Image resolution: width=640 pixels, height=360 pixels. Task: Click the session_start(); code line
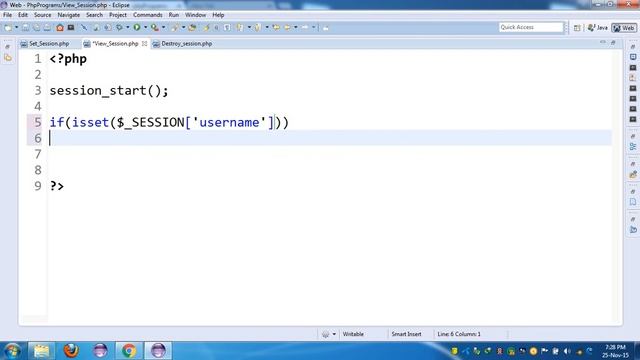[109, 91]
